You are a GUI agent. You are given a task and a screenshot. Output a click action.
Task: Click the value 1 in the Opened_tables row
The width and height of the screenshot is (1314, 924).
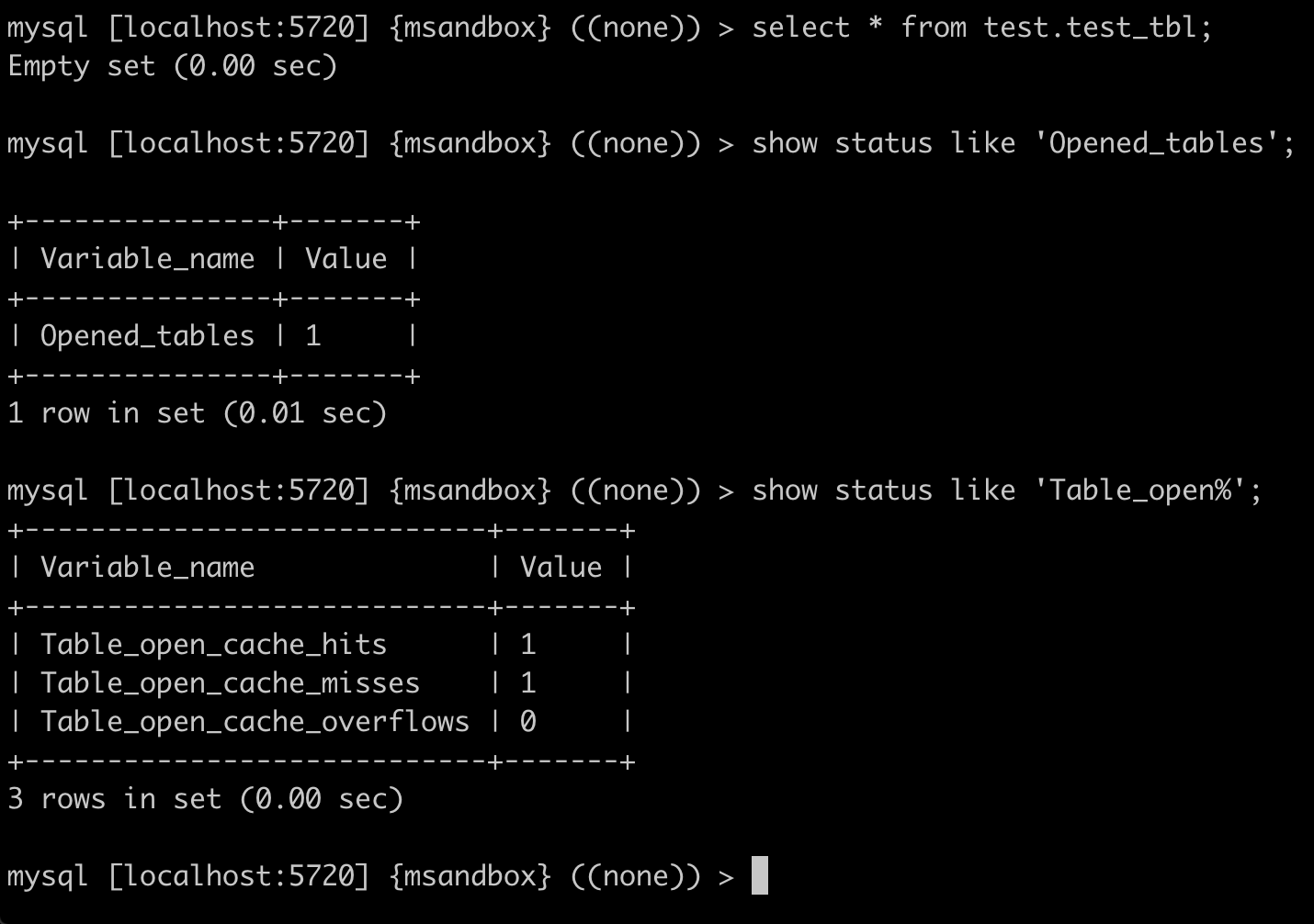[x=313, y=336]
